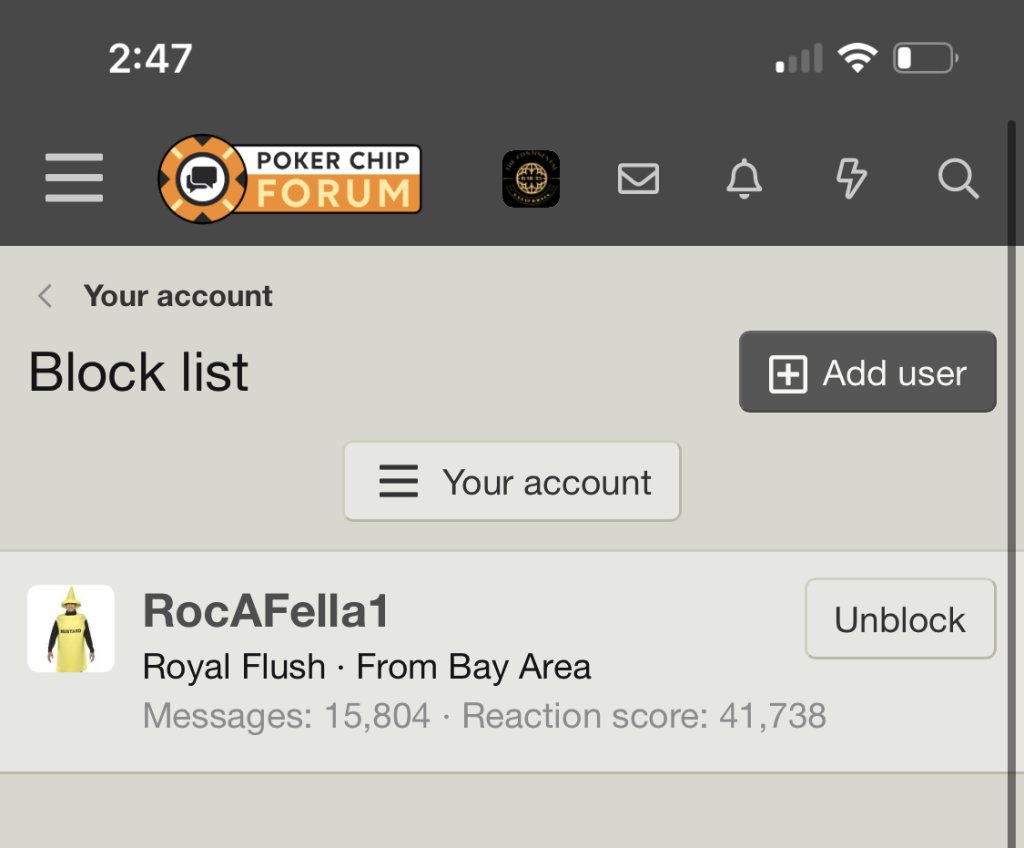
Task: Tap the cellular signal bars
Action: [799, 59]
